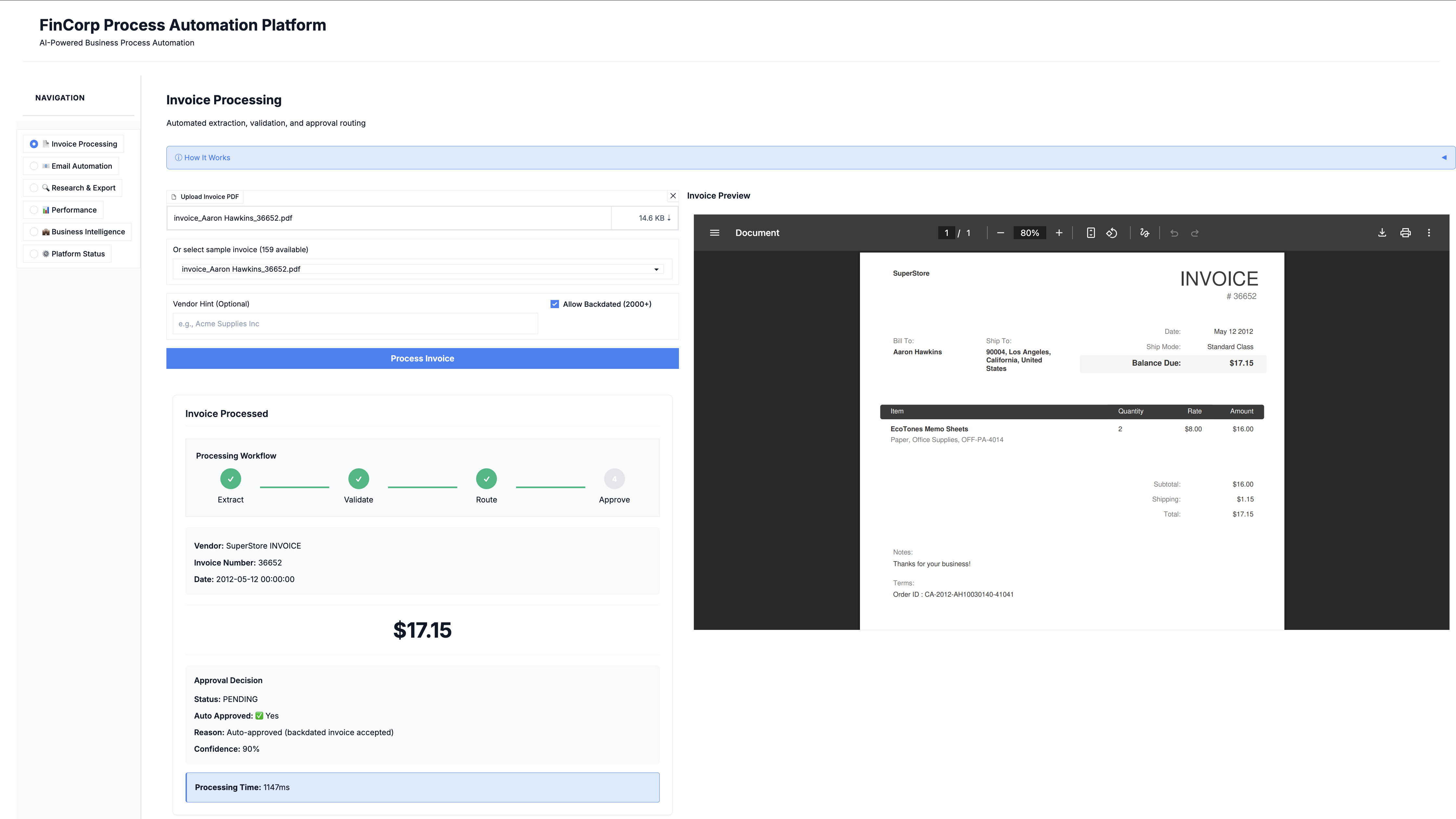Select the draw annotation tool

click(x=1145, y=233)
